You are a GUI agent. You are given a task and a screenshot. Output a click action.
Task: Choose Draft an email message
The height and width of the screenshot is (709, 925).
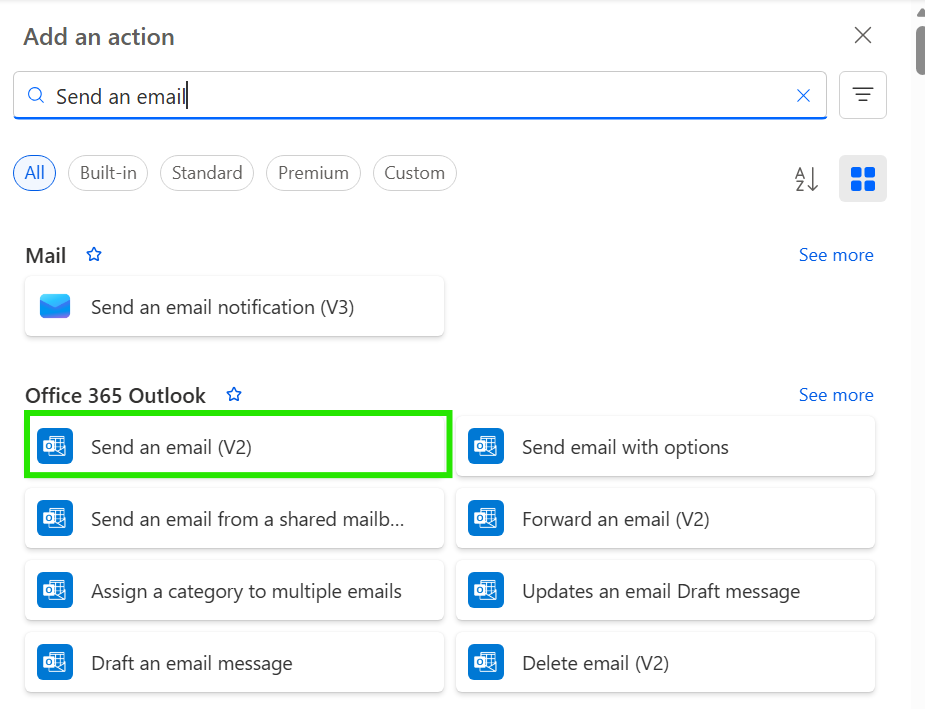point(234,662)
